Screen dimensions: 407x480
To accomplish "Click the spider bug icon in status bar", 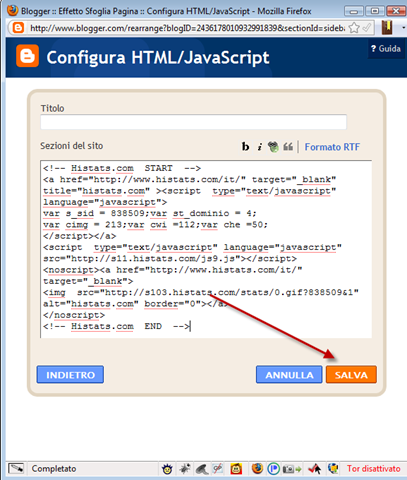I will pyautogui.click(x=184, y=468).
